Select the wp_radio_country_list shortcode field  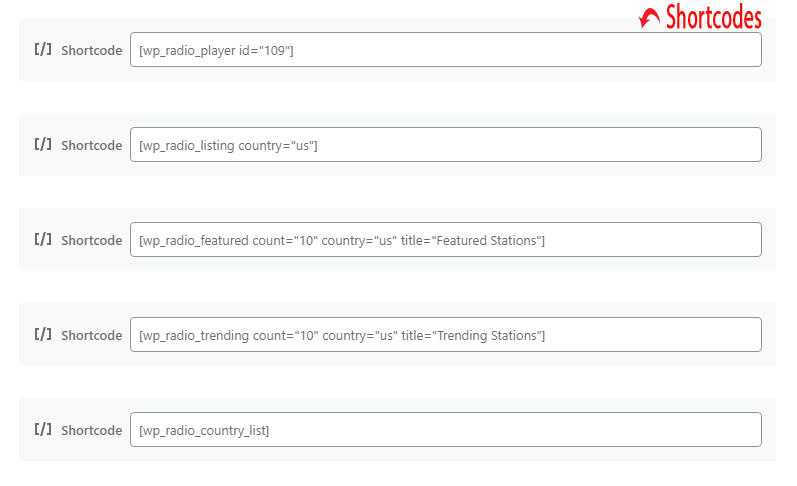tap(445, 430)
